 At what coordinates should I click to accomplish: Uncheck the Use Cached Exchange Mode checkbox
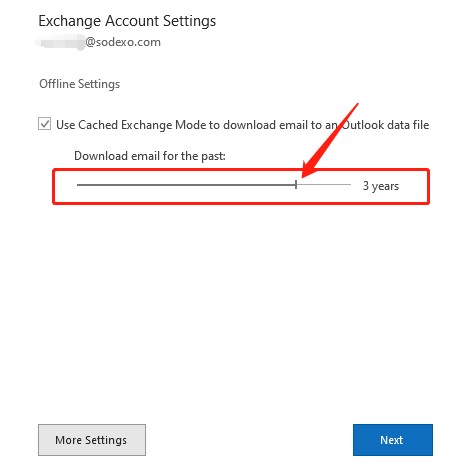click(44, 124)
